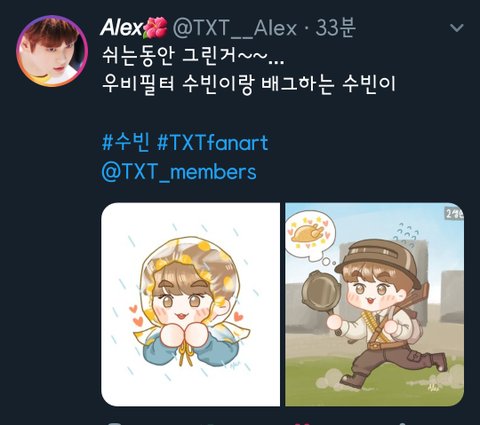Follow the #수빈 hashtag

125,143
